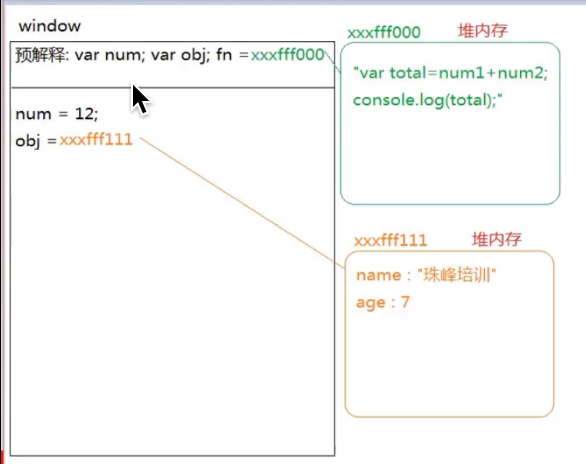This screenshot has width=586, height=464.
Task: Click the orange 'xxxfff111' value beside obj
Action: (x=96, y=140)
